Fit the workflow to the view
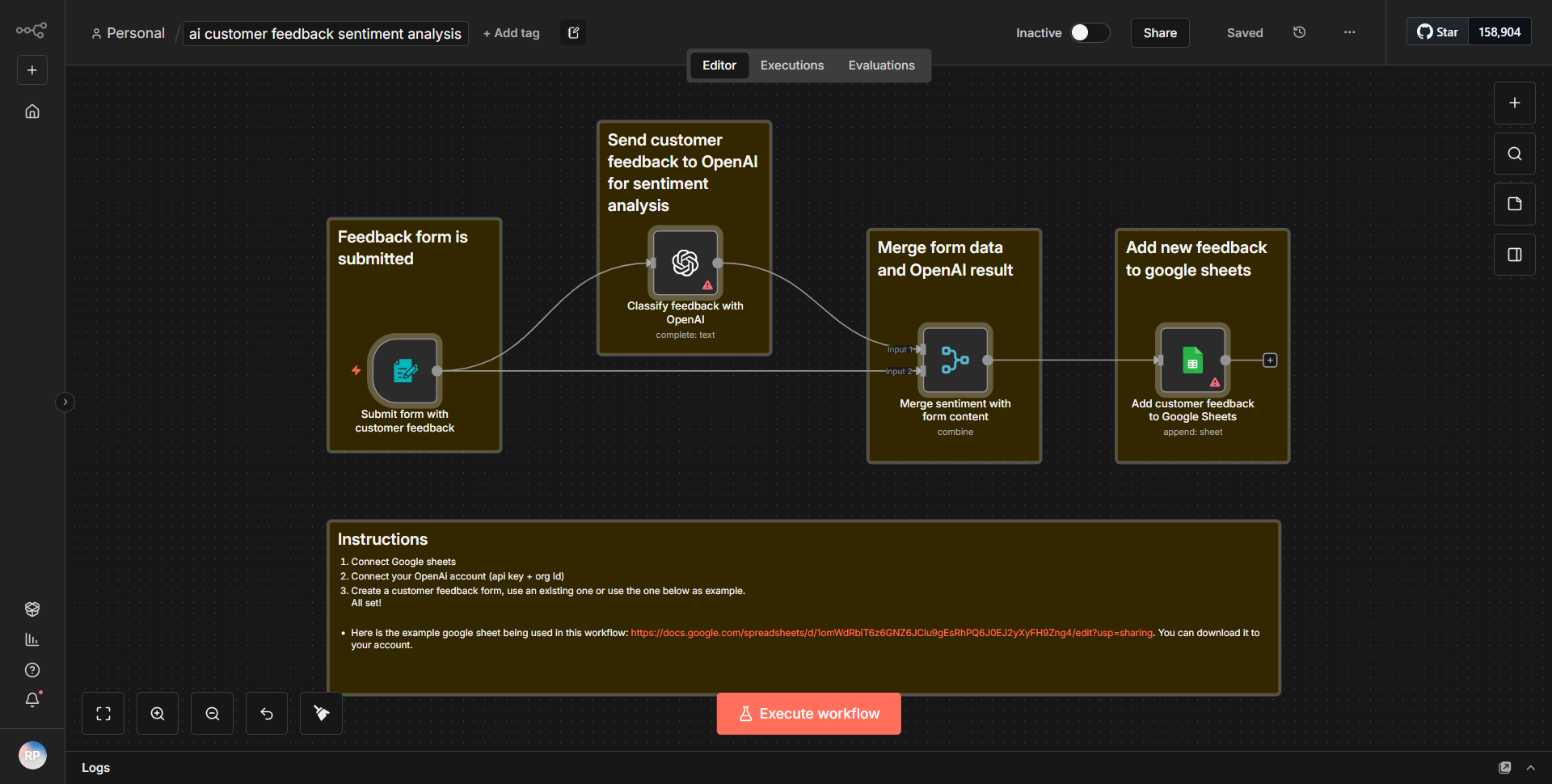Viewport: 1552px width, 784px height. (103, 713)
